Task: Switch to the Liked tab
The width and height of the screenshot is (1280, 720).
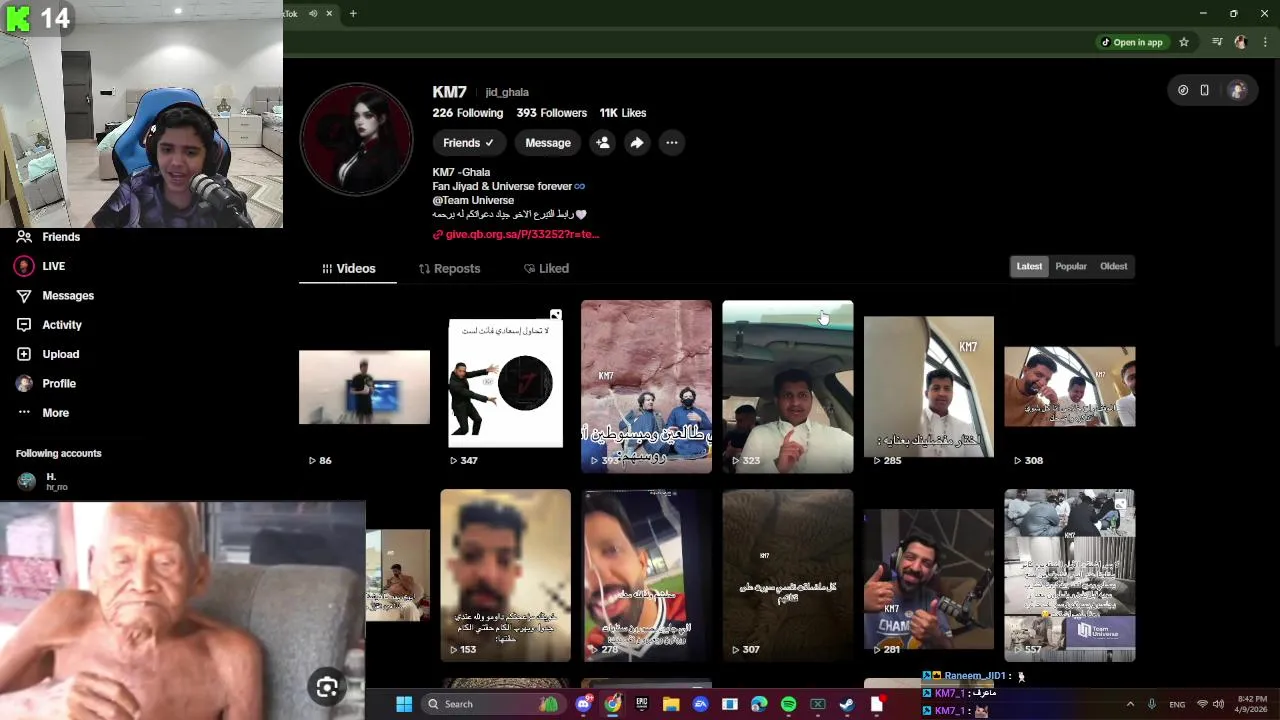Action: pyautogui.click(x=546, y=268)
